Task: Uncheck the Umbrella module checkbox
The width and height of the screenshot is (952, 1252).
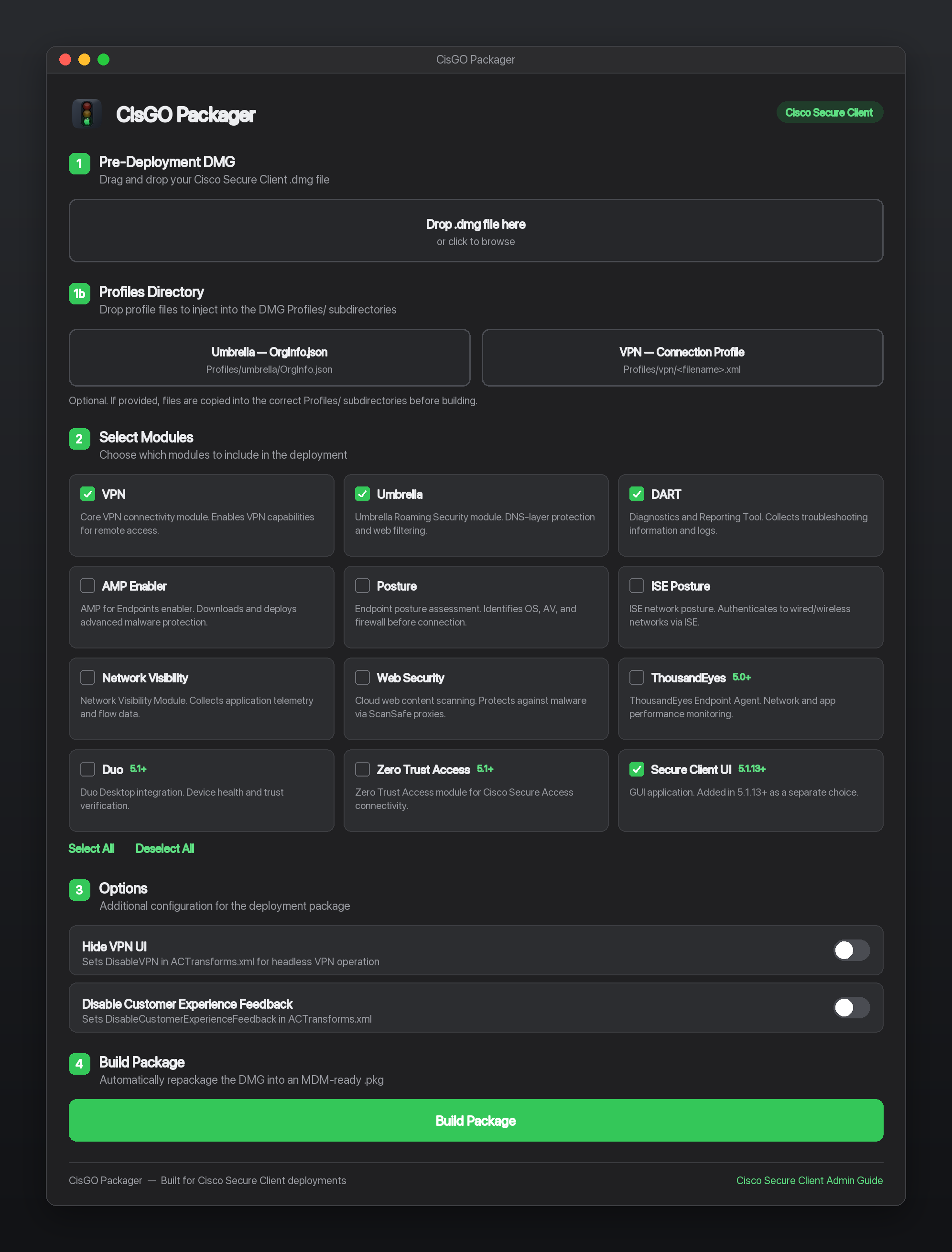Action: tap(362, 494)
